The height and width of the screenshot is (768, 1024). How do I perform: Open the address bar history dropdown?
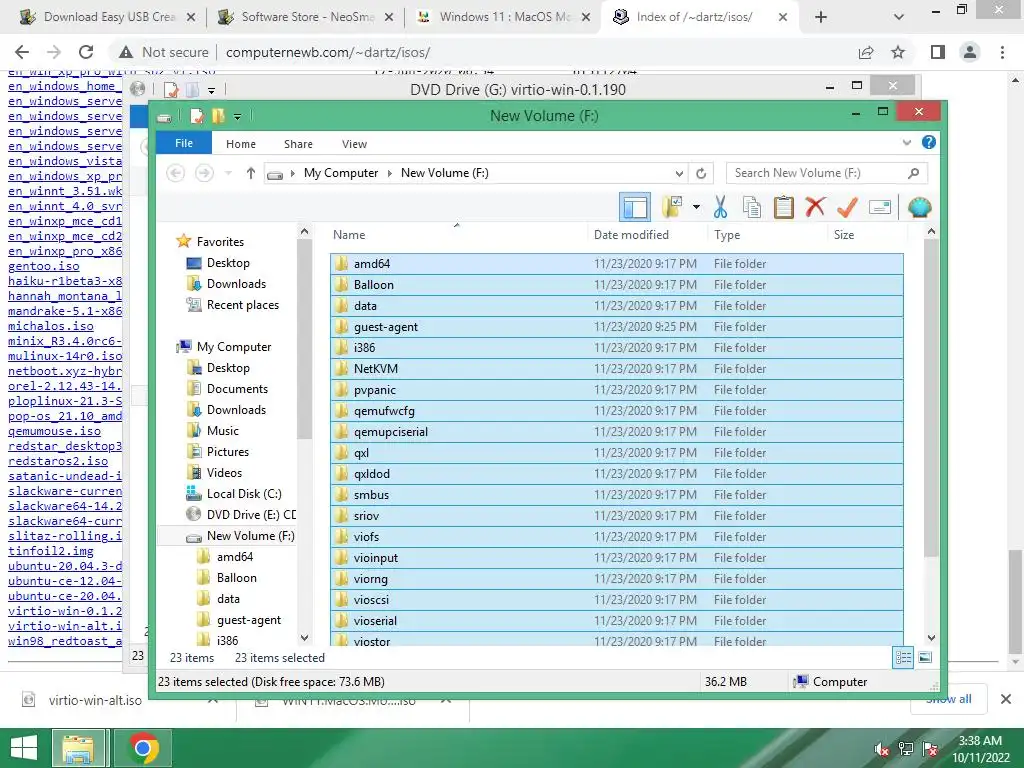679,174
